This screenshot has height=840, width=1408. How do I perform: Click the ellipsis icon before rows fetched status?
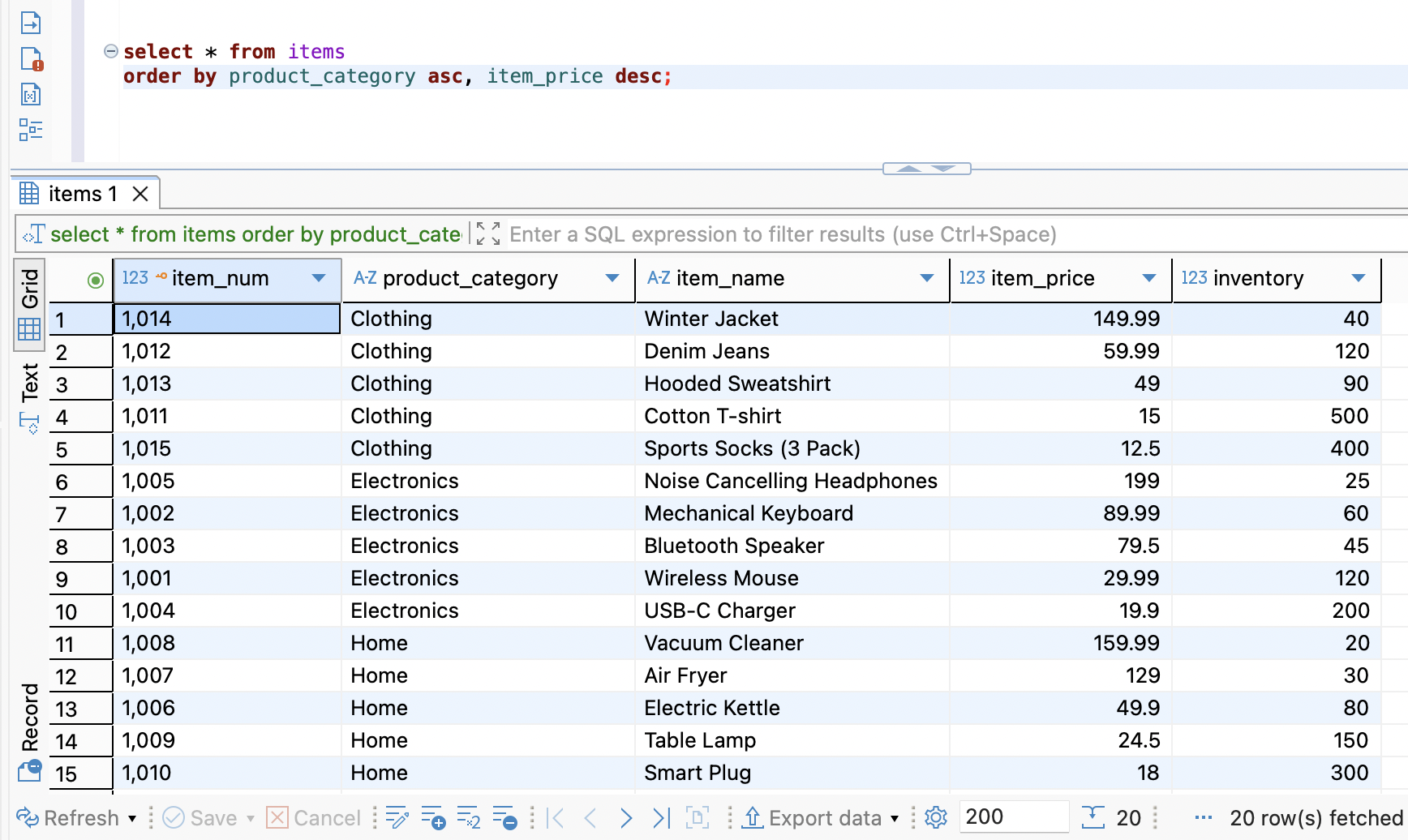coord(1204,817)
